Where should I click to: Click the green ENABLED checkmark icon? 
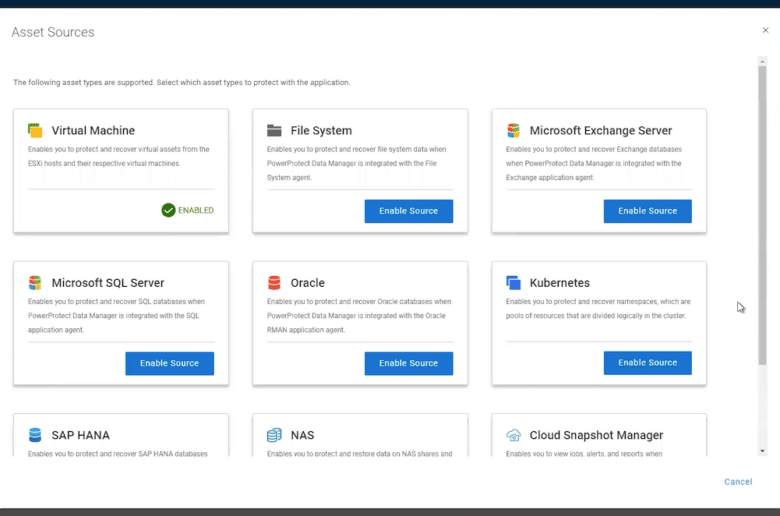pyautogui.click(x=169, y=210)
